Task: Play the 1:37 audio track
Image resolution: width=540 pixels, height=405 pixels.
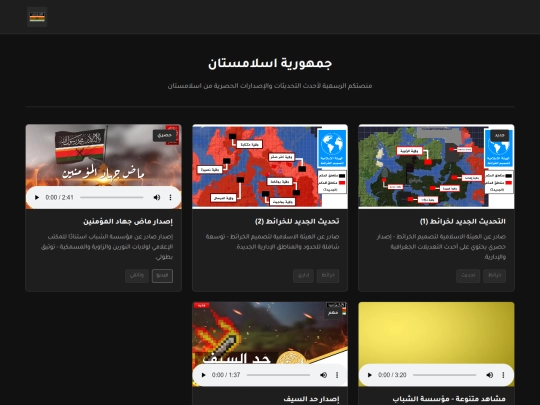Action: (203, 375)
